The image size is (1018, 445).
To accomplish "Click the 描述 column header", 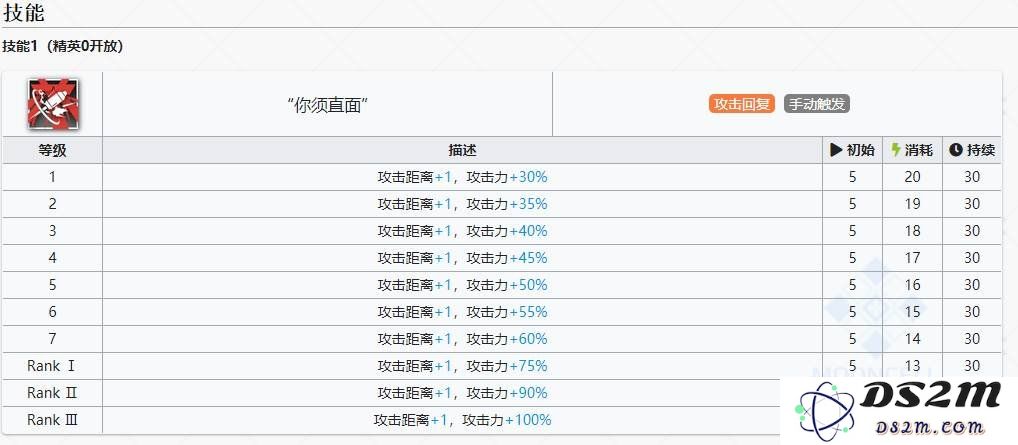I will 462,150.
